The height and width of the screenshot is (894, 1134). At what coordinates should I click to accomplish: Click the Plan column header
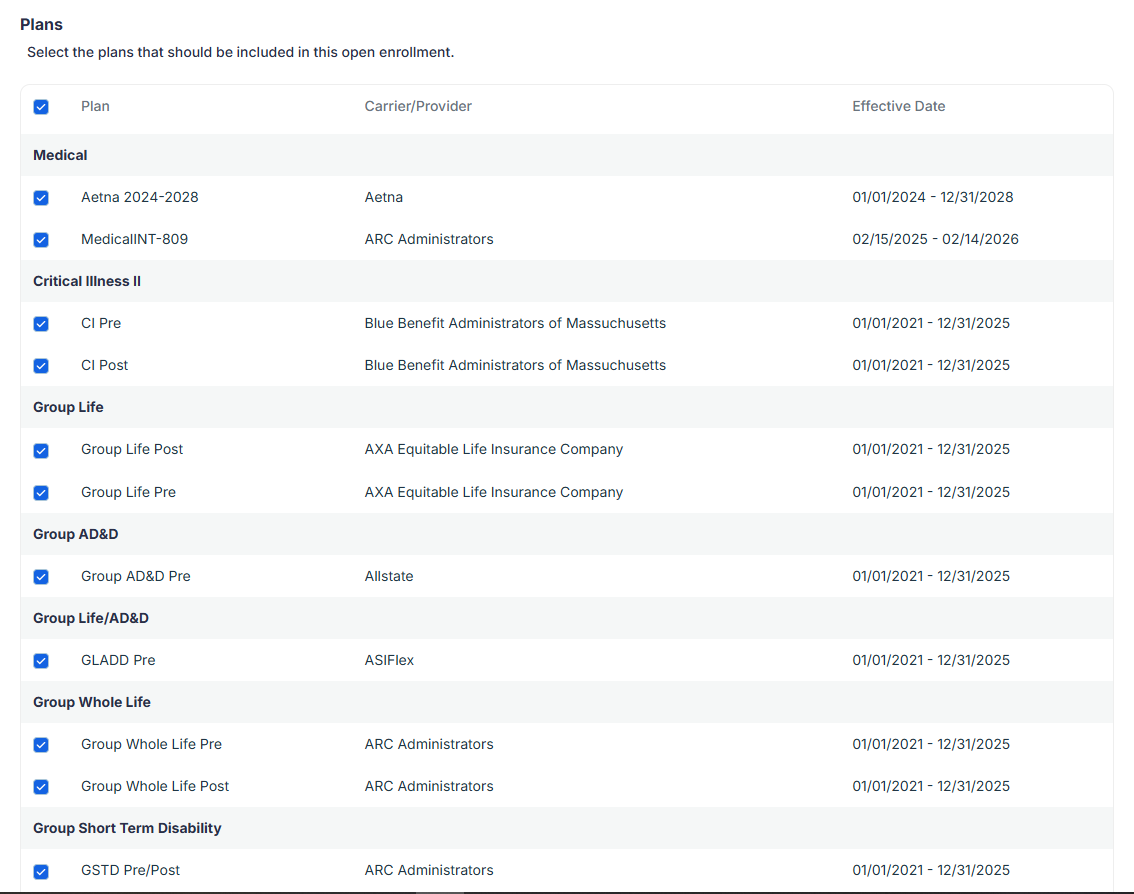click(x=95, y=106)
